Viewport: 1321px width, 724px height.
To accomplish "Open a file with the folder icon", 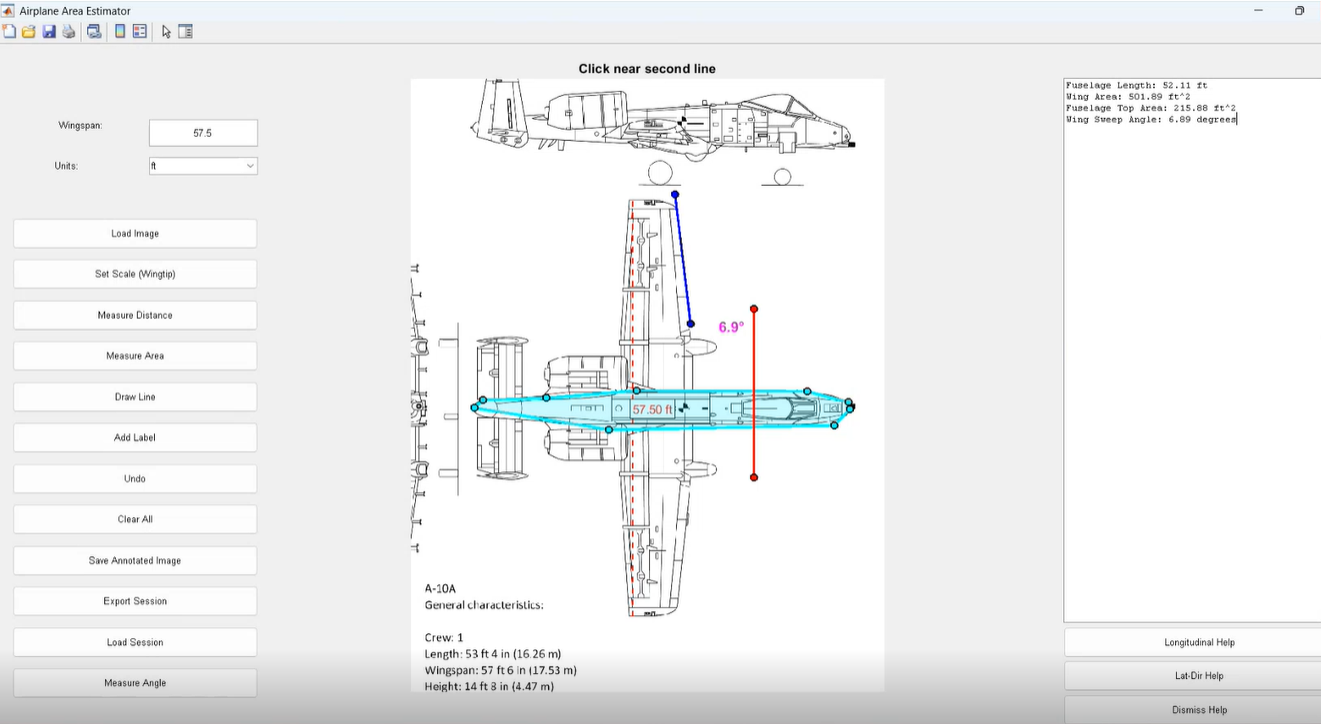I will 29,31.
